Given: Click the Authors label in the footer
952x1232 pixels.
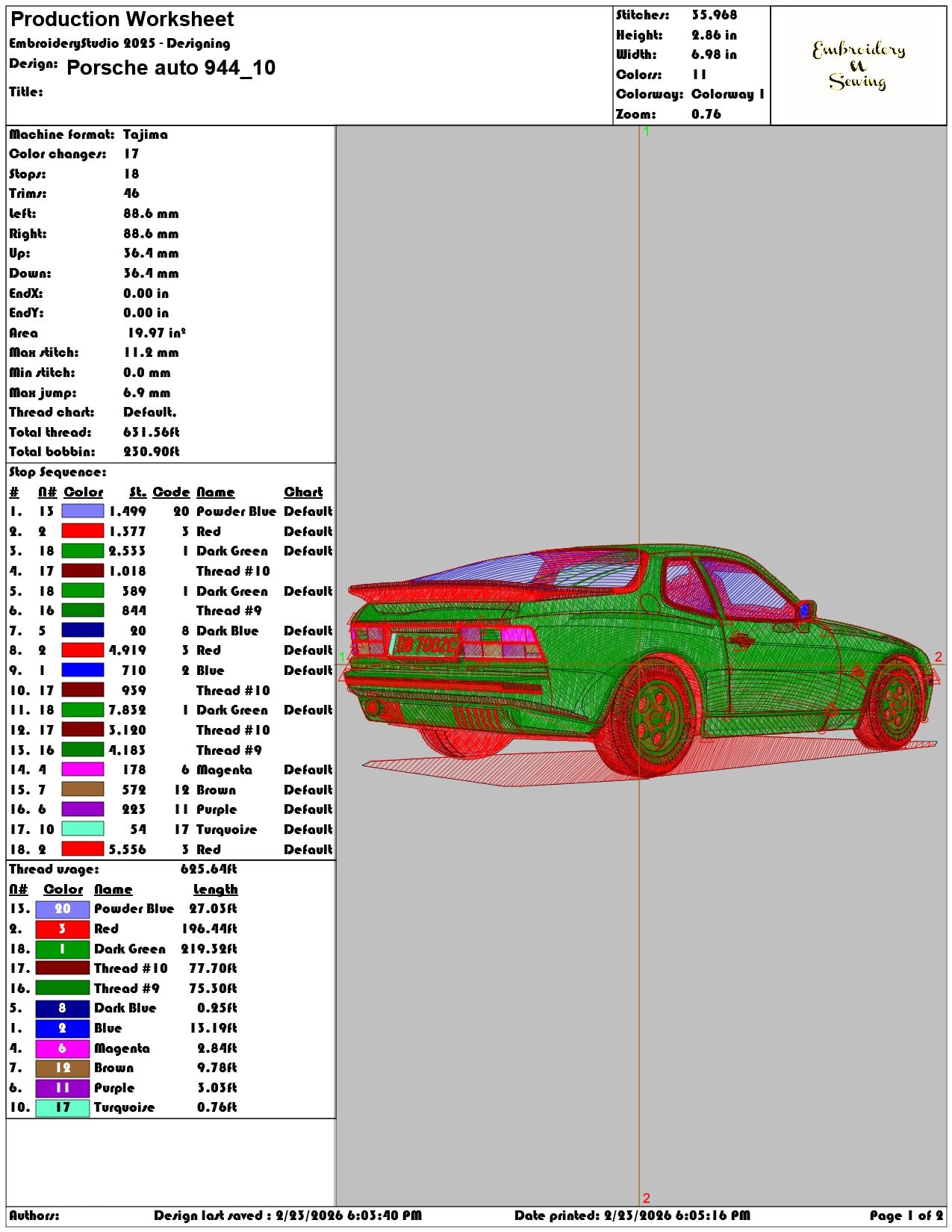Looking at the screenshot, I should 34,1216.
